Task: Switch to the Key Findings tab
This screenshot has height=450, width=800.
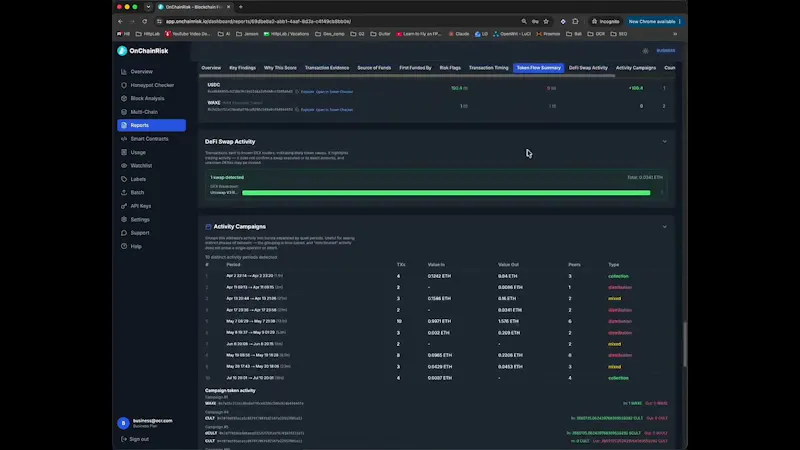Action: pyautogui.click(x=242, y=68)
